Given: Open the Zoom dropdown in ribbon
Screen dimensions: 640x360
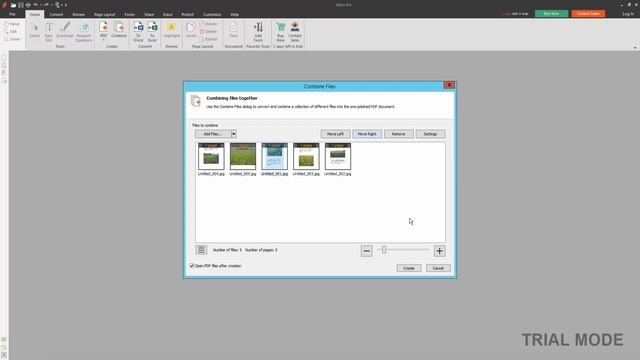Looking at the screenshot, I should 13,39.
